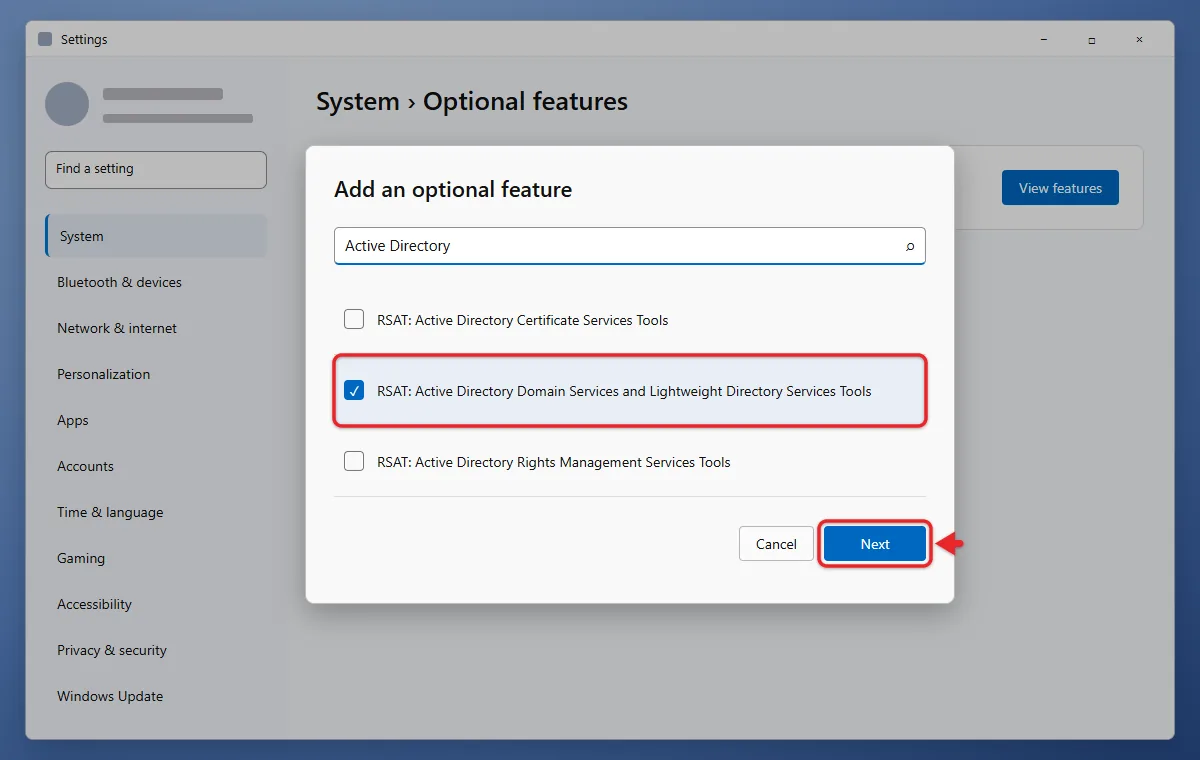Viewport: 1200px width, 760px height.
Task: Click the View features button
Action: click(x=1060, y=188)
